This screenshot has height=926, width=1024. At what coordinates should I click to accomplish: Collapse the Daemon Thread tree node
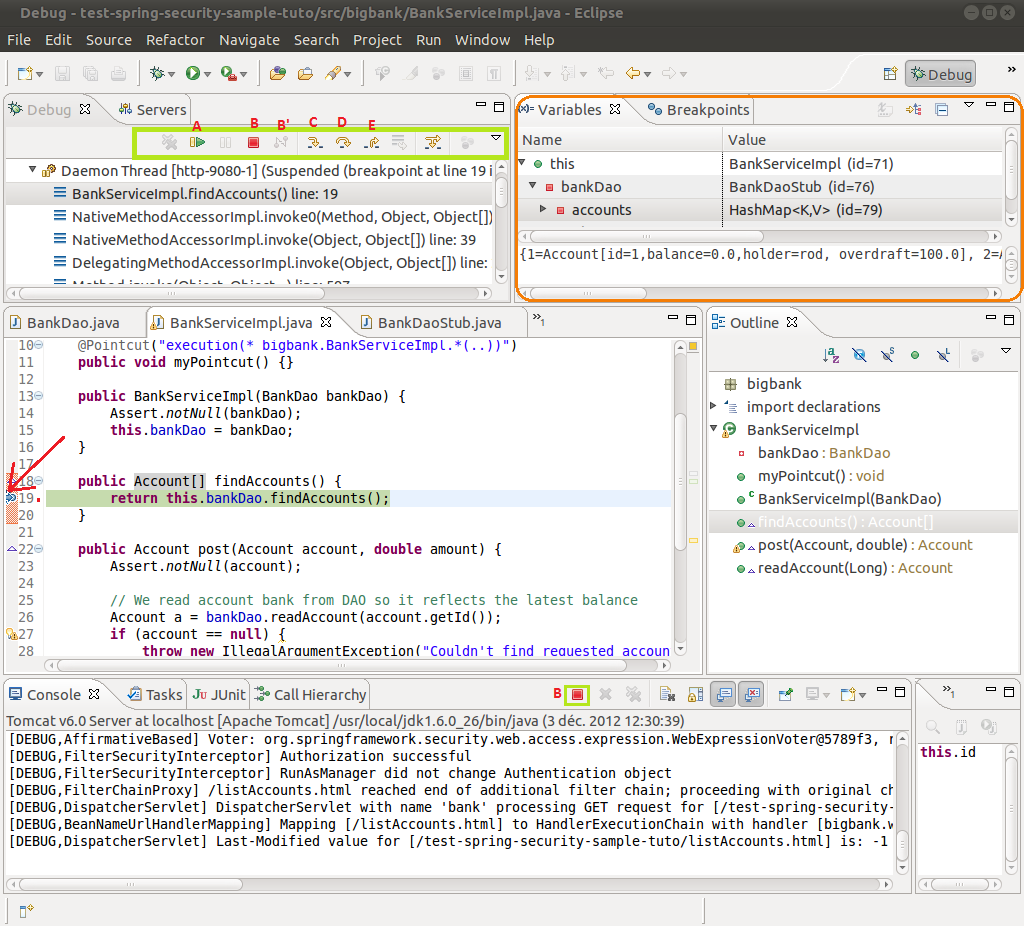tap(33, 171)
